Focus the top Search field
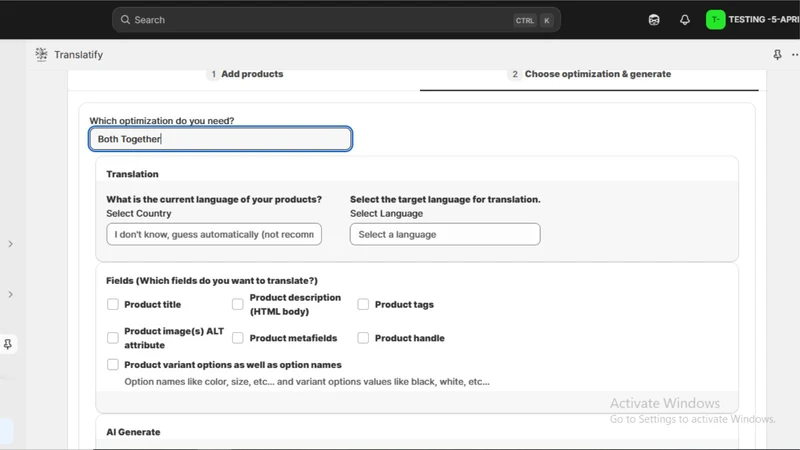 (336, 20)
